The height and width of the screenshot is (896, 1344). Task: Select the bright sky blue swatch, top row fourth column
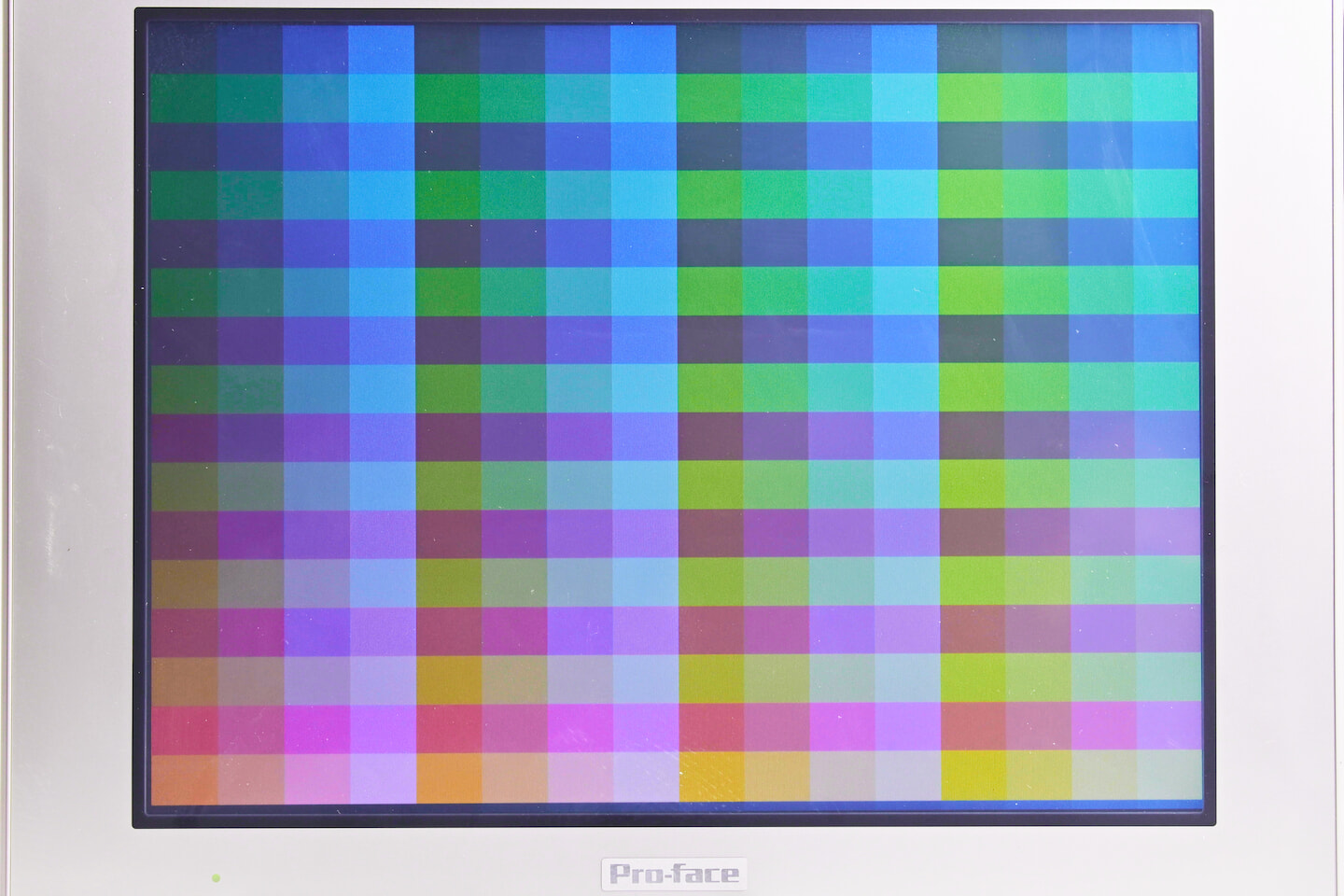coord(381,49)
